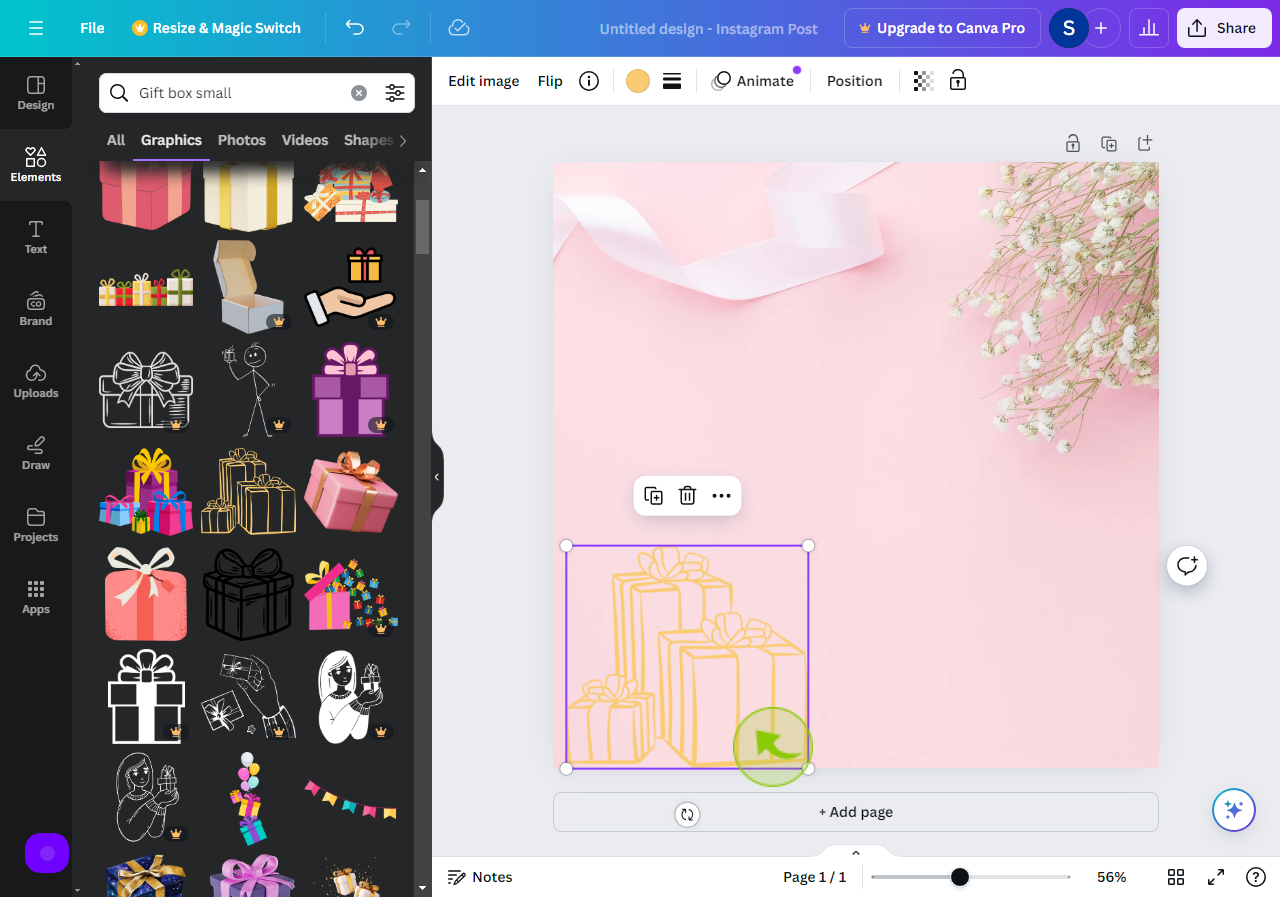Open the Design sidebar panel

click(x=36, y=93)
